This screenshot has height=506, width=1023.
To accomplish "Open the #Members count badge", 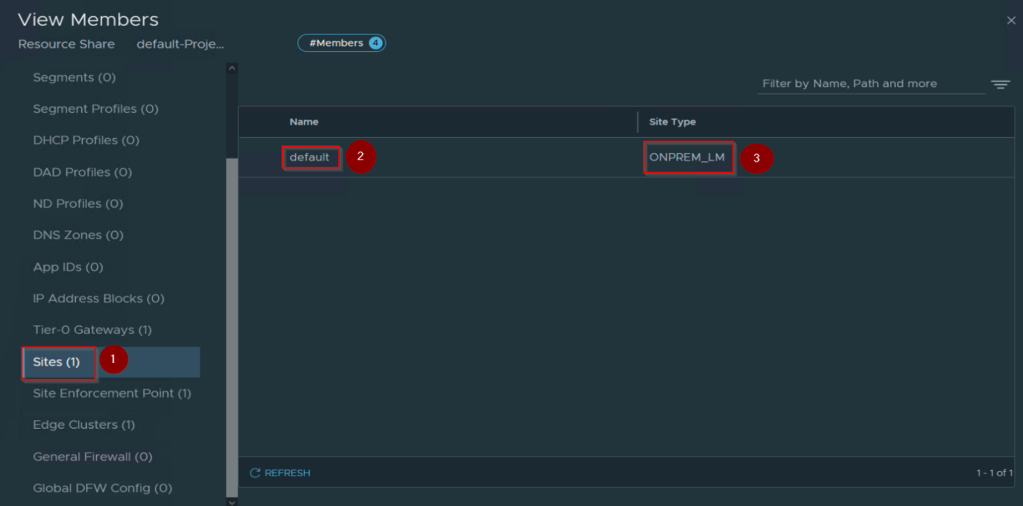I will pyautogui.click(x=341, y=43).
